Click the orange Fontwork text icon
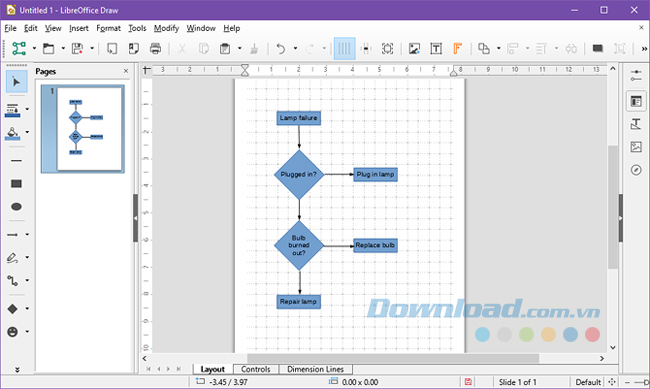Screen dimensions: 650x389 click(x=457, y=49)
